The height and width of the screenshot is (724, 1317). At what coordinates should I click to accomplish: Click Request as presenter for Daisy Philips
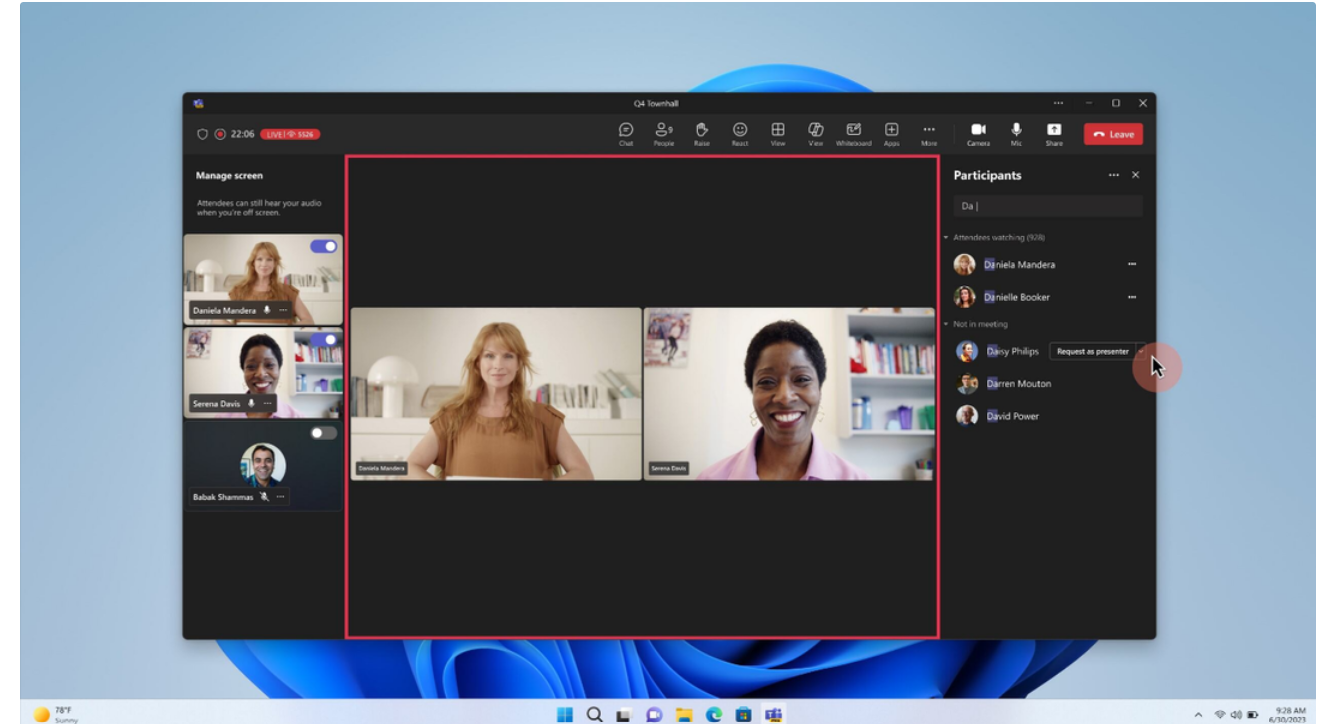1092,351
